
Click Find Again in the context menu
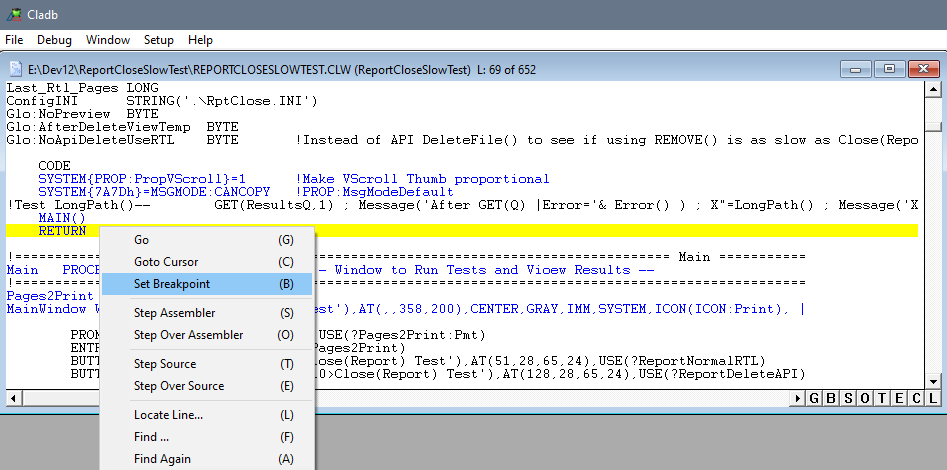click(162, 459)
